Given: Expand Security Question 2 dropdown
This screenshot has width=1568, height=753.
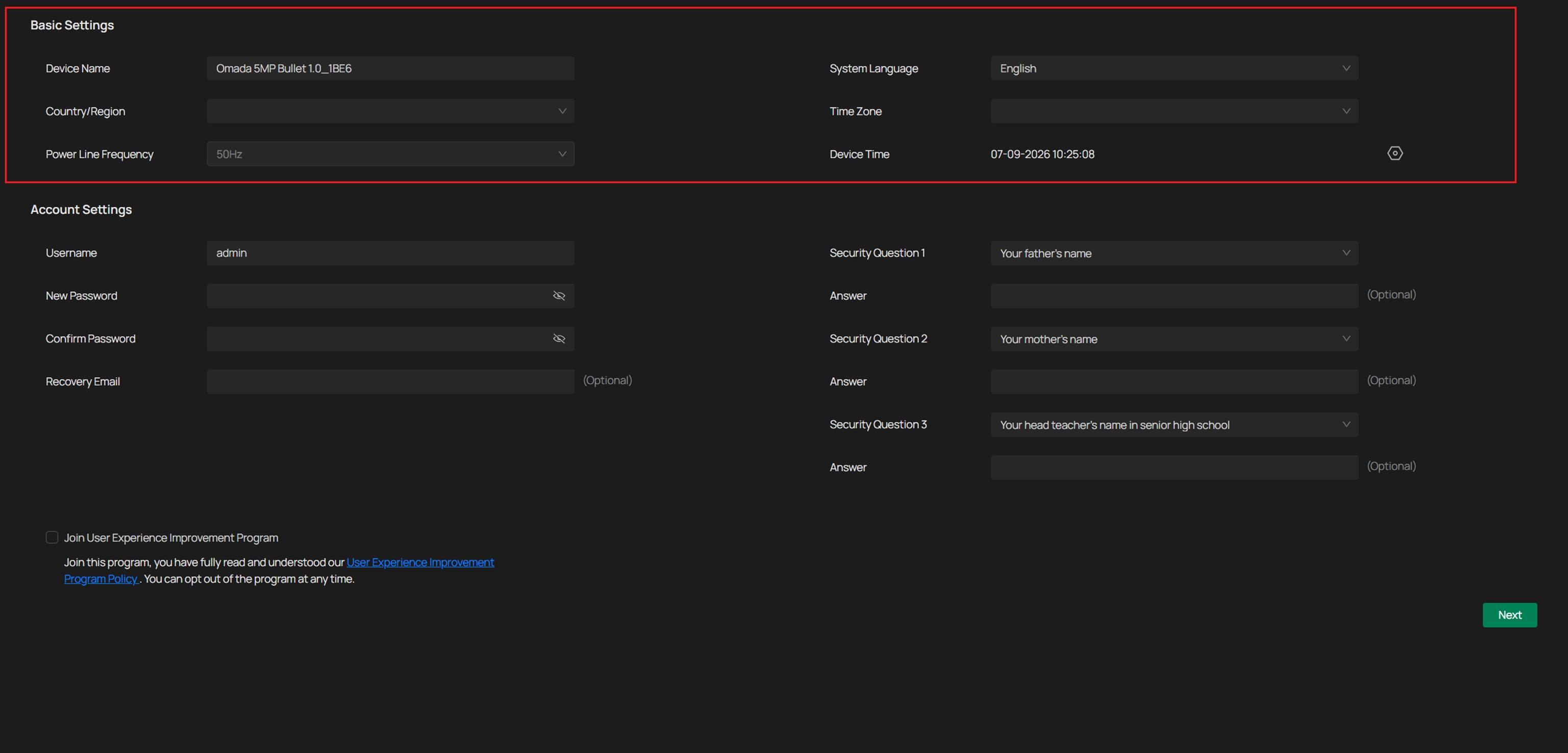Looking at the screenshot, I should [1174, 339].
